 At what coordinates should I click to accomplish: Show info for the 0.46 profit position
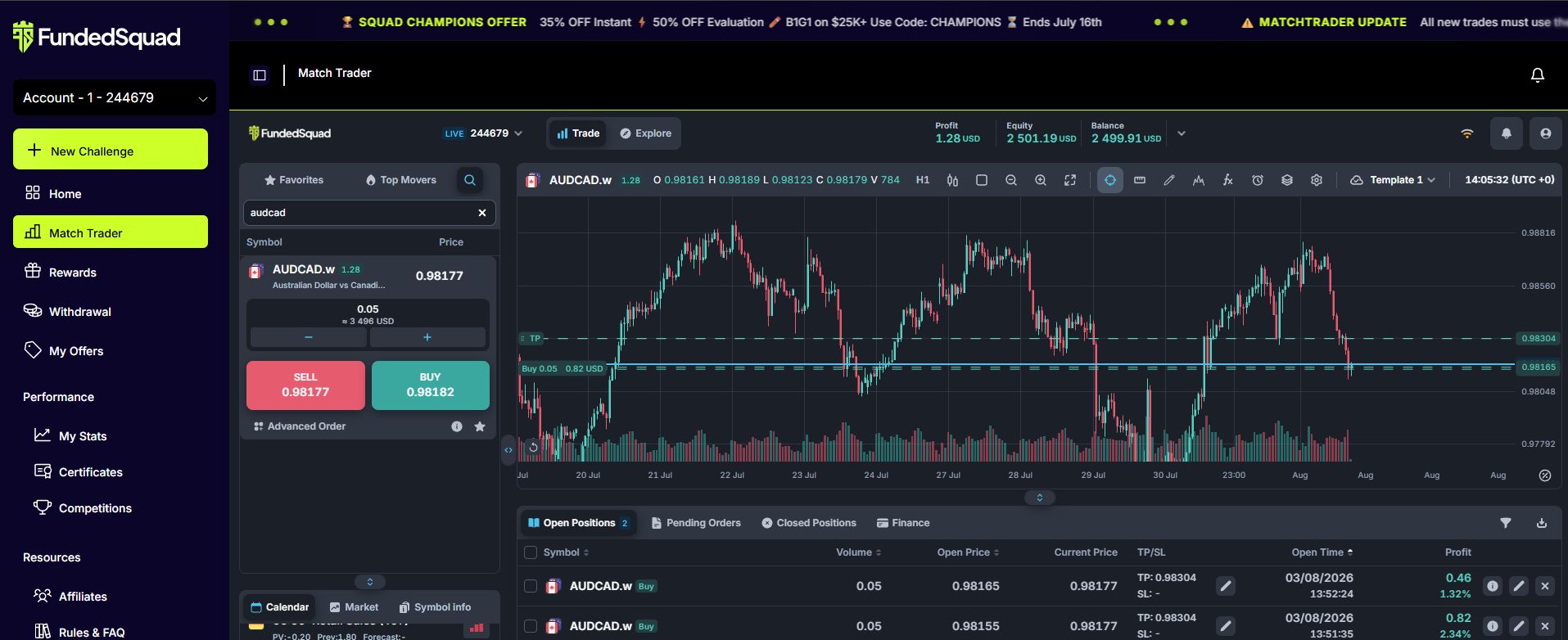(x=1493, y=586)
